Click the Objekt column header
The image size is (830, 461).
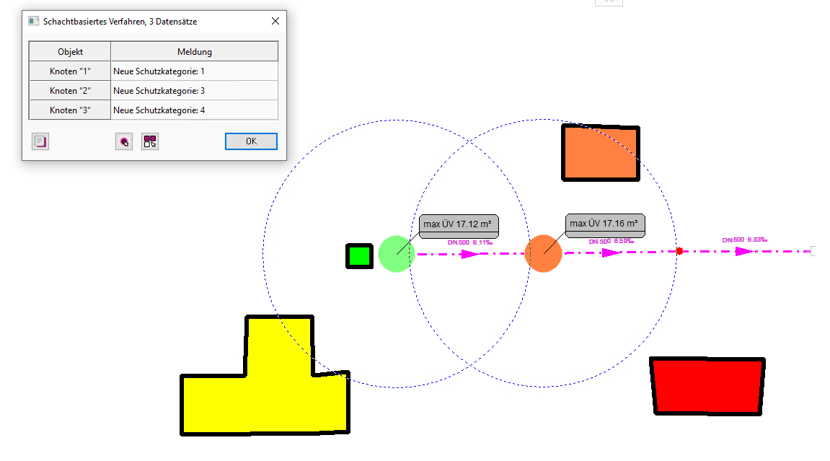coord(70,52)
